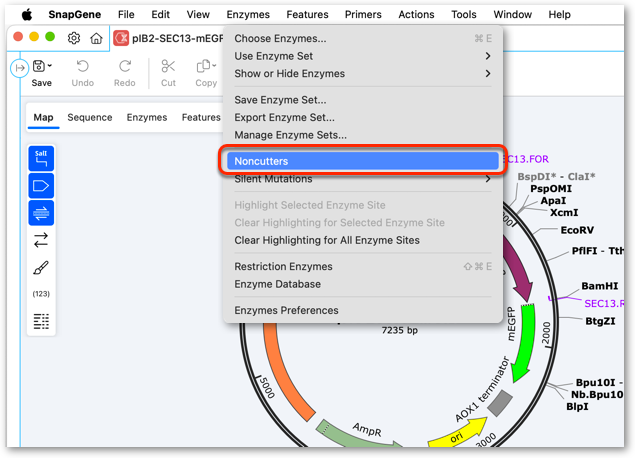
Task: Open the Tools menu
Action: (464, 15)
